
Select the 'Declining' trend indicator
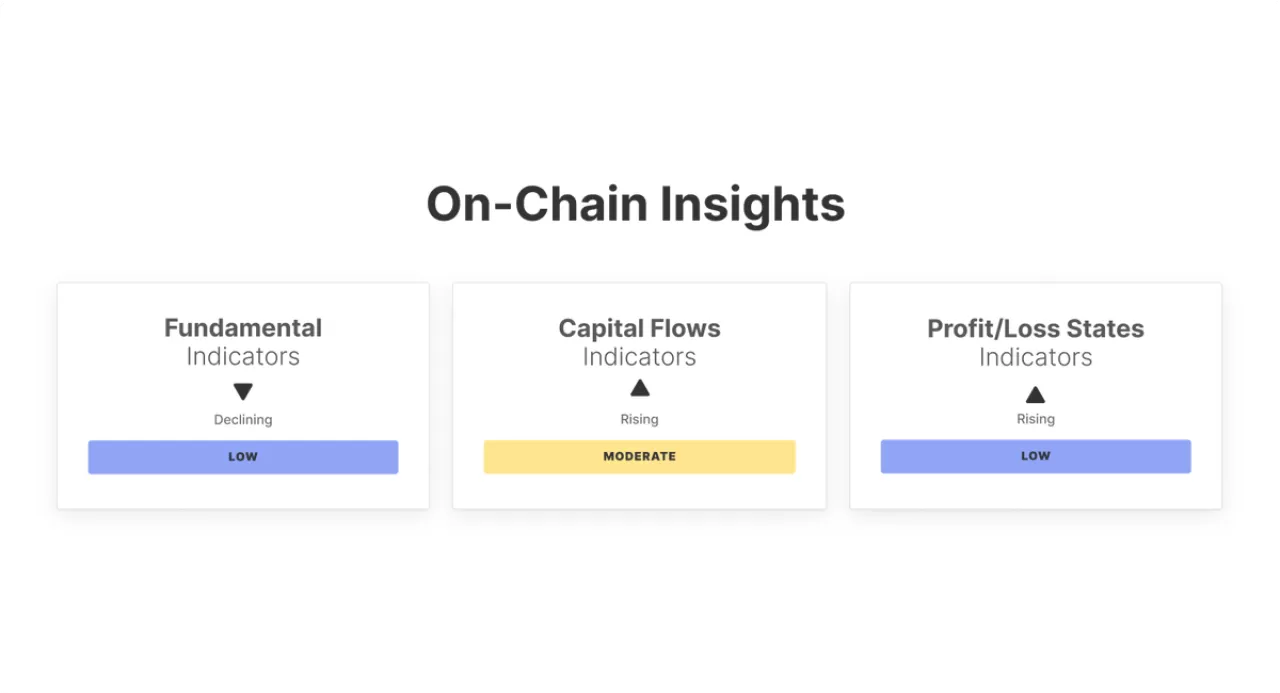[242, 419]
